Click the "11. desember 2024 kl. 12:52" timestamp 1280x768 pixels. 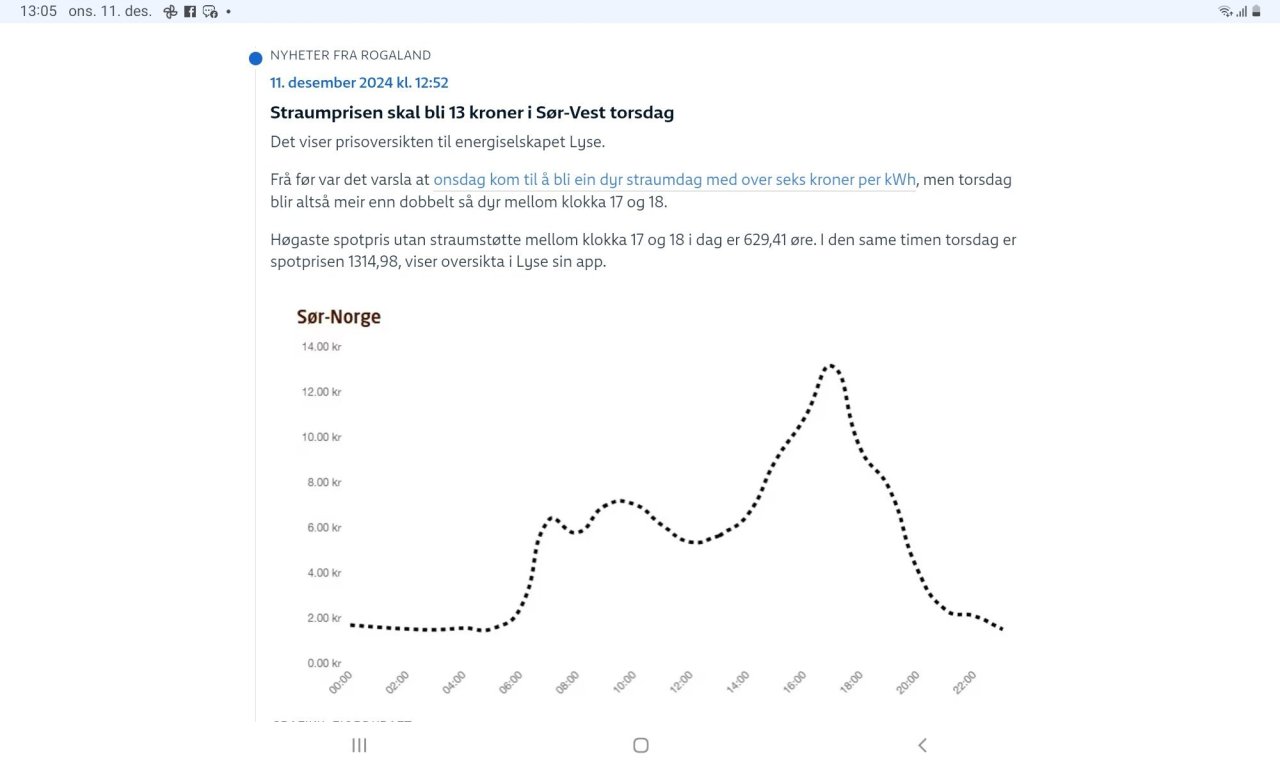click(359, 83)
